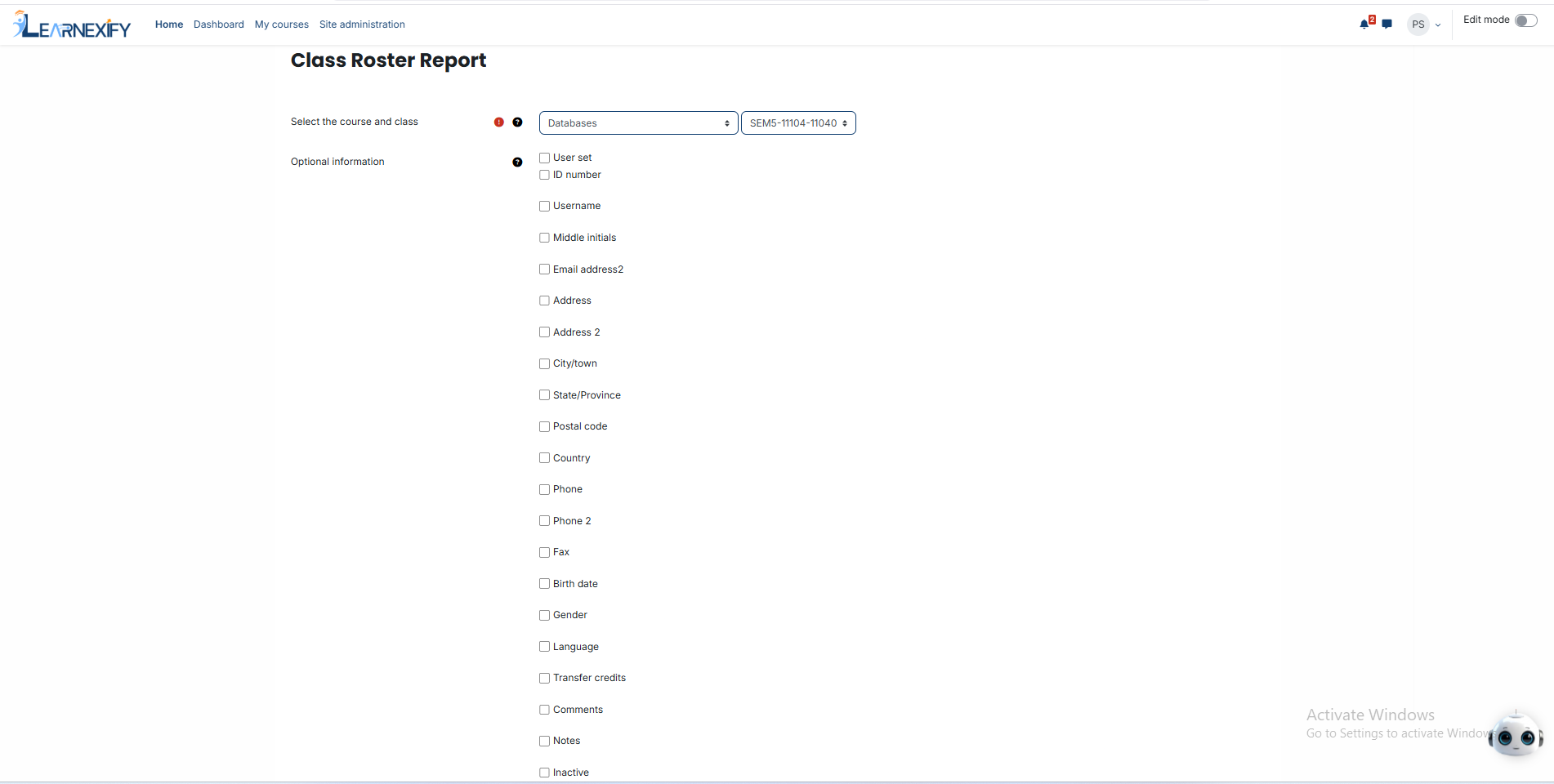Open help for Optional information
The width and height of the screenshot is (1554, 784).
(517, 162)
